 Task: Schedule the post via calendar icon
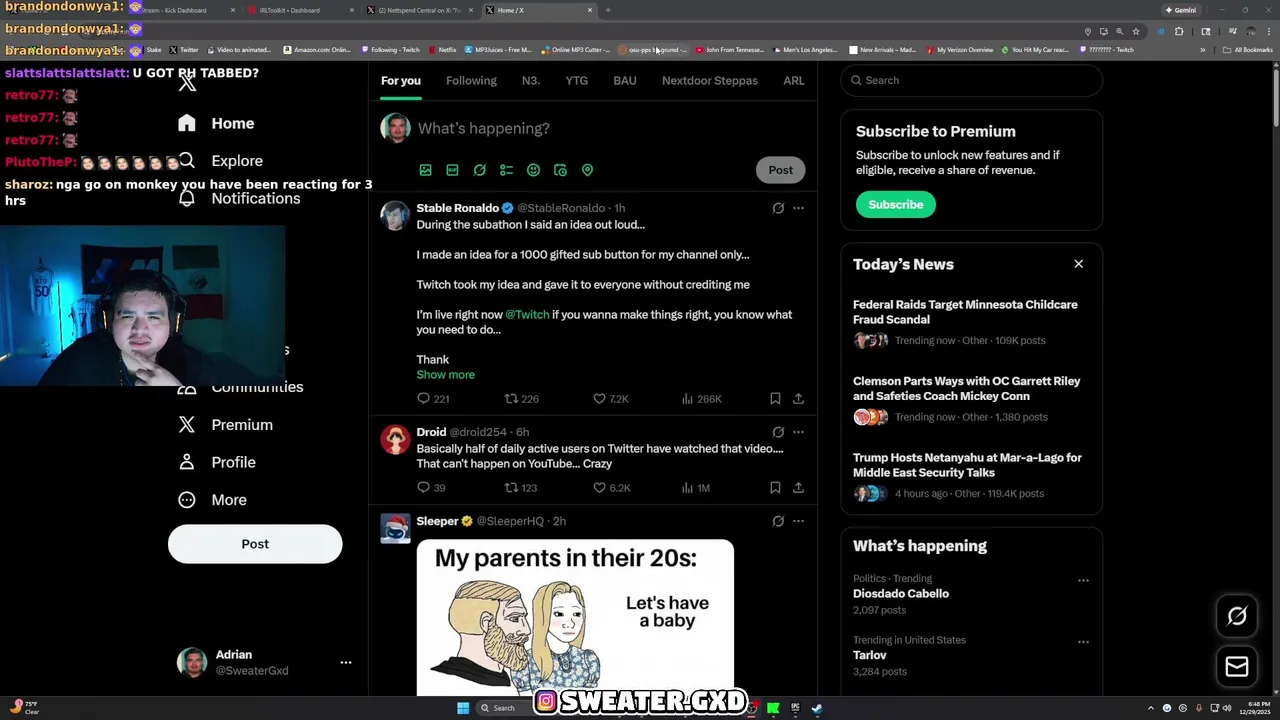[560, 170]
